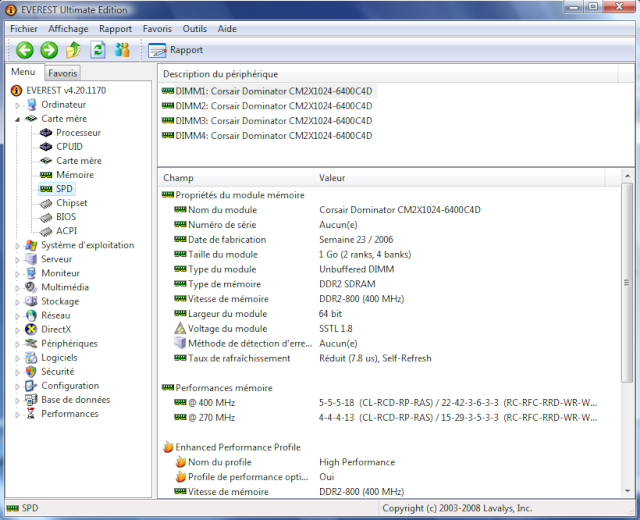
Task: Select the SPD item in tree
Action: click(58, 189)
